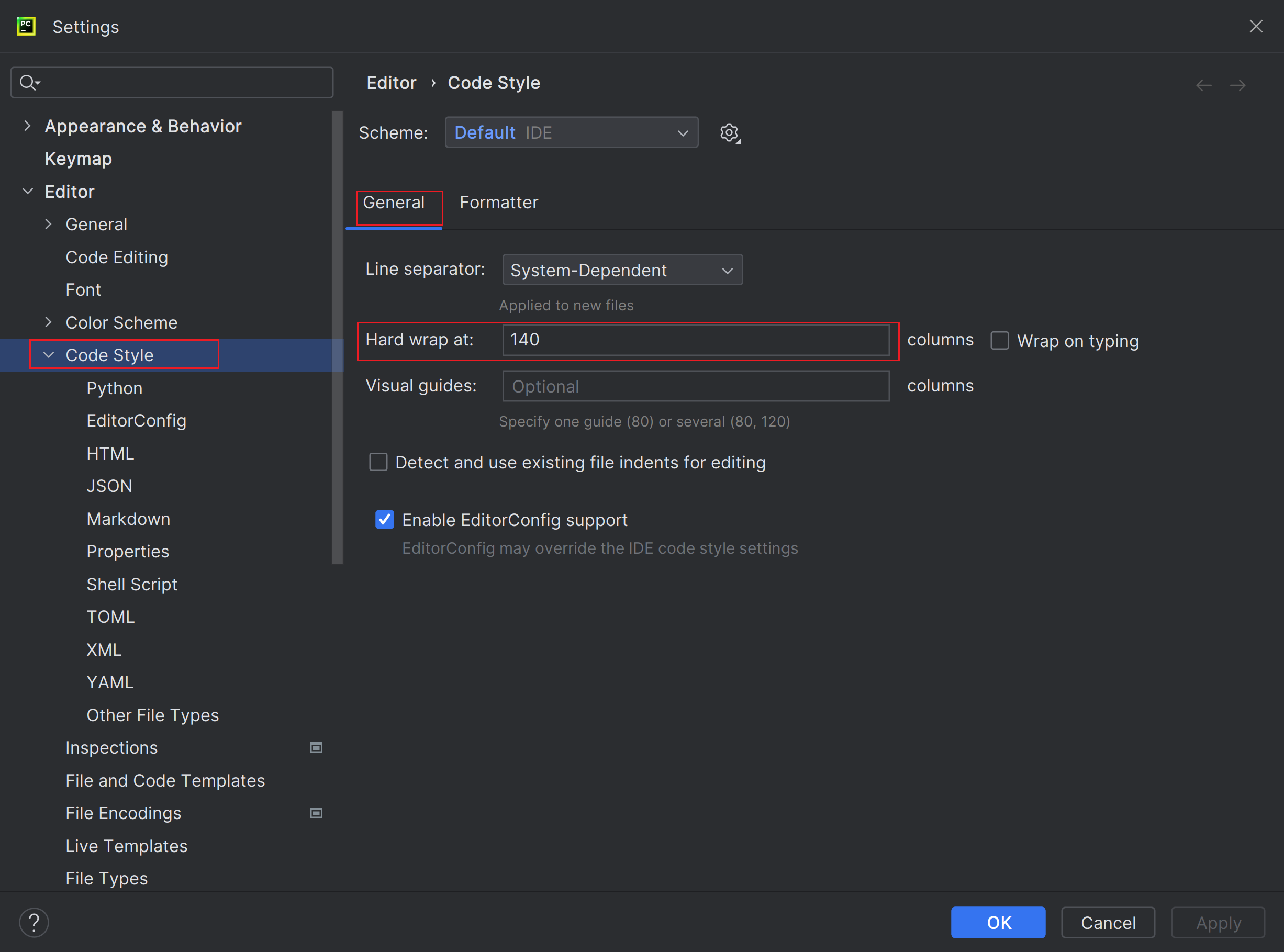Screen dimensions: 1284x952
Task: Open help via question mark icon
Action: (34, 923)
